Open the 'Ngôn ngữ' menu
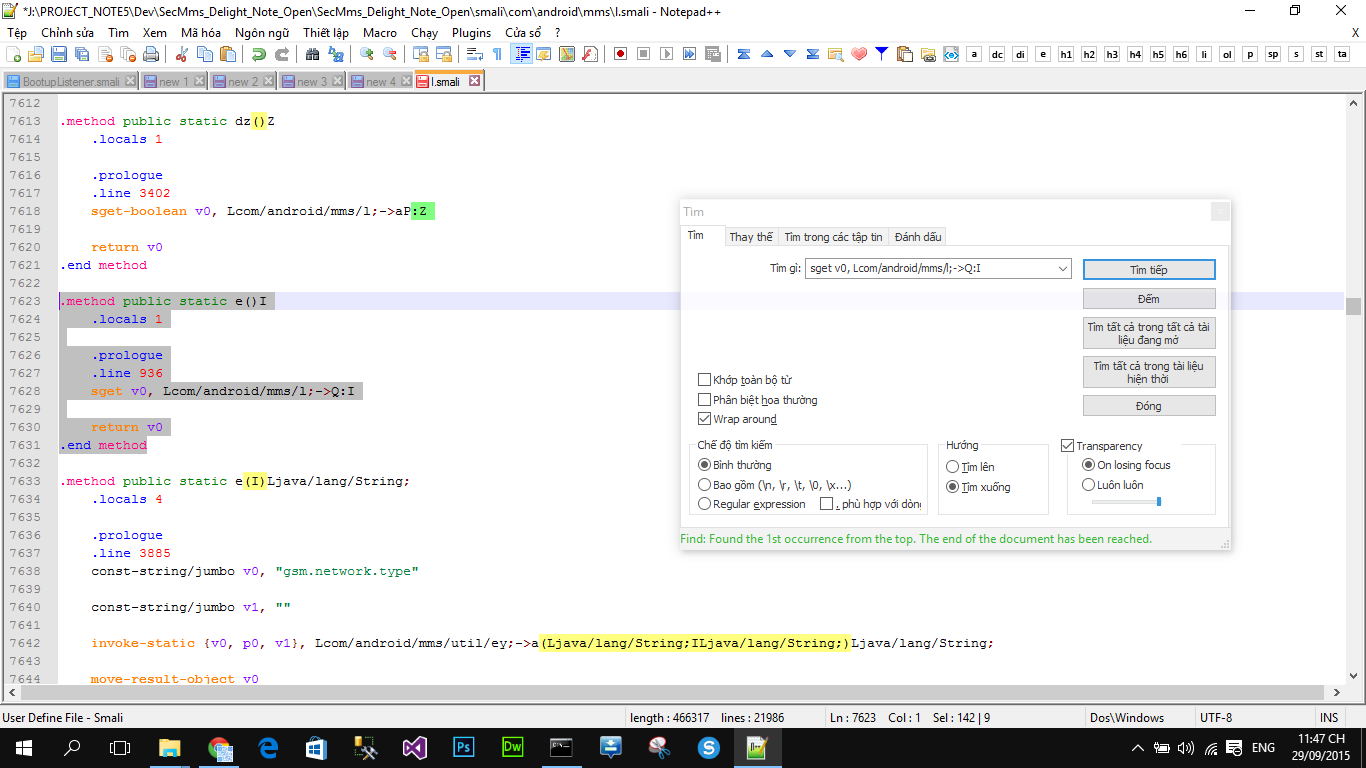 coord(262,32)
